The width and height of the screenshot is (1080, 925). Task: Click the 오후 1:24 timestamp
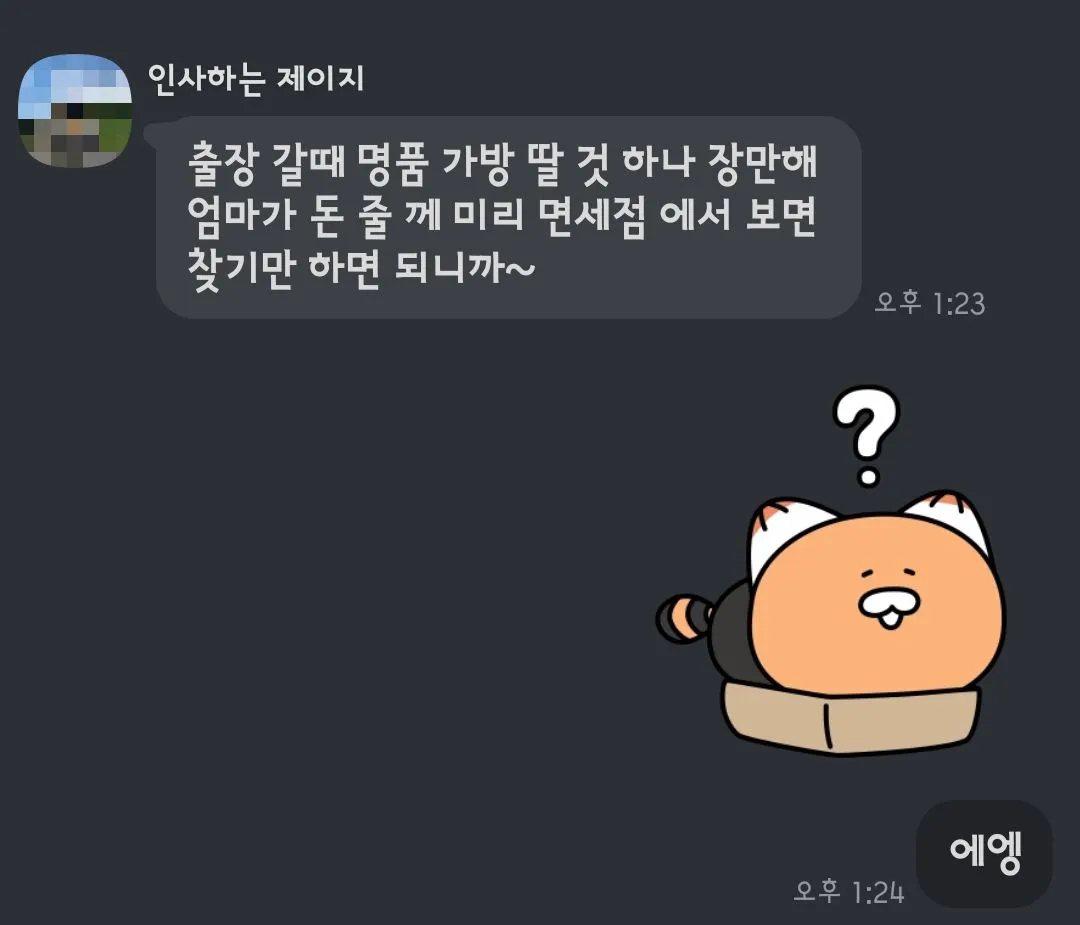click(849, 892)
